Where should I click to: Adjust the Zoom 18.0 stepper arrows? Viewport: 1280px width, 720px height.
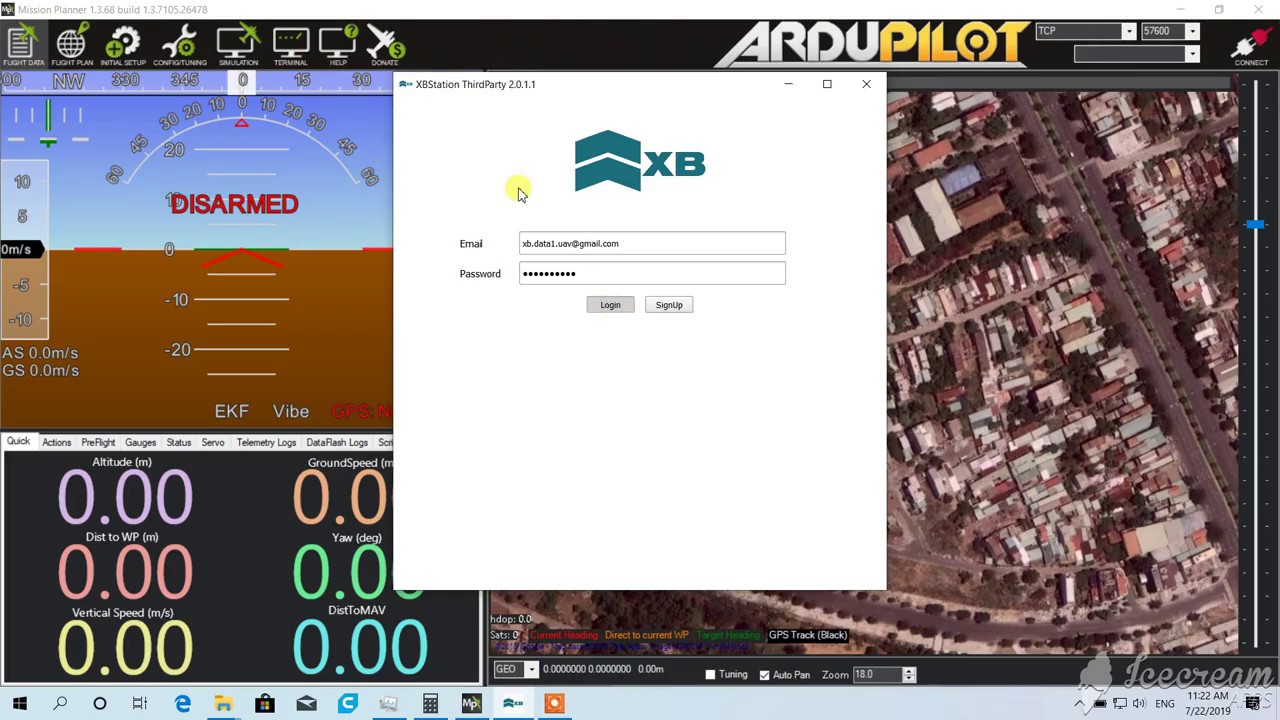(908, 675)
